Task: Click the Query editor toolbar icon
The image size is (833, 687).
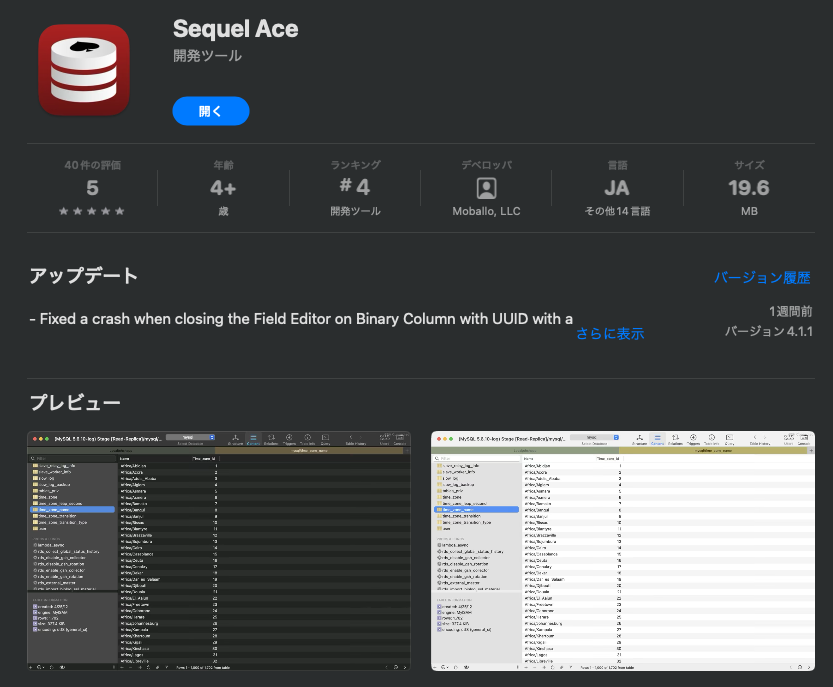Action: 325,437
